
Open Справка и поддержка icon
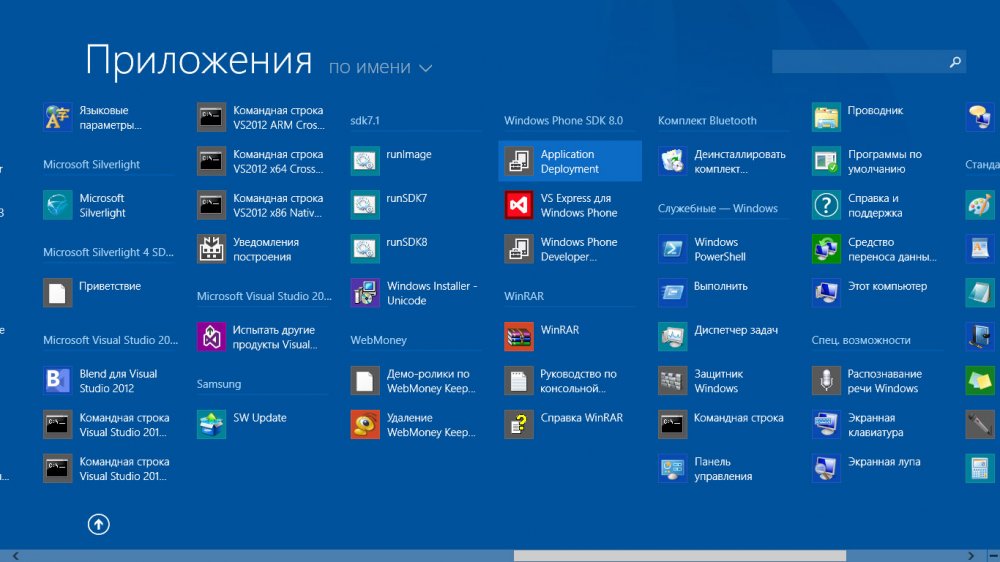click(x=826, y=205)
